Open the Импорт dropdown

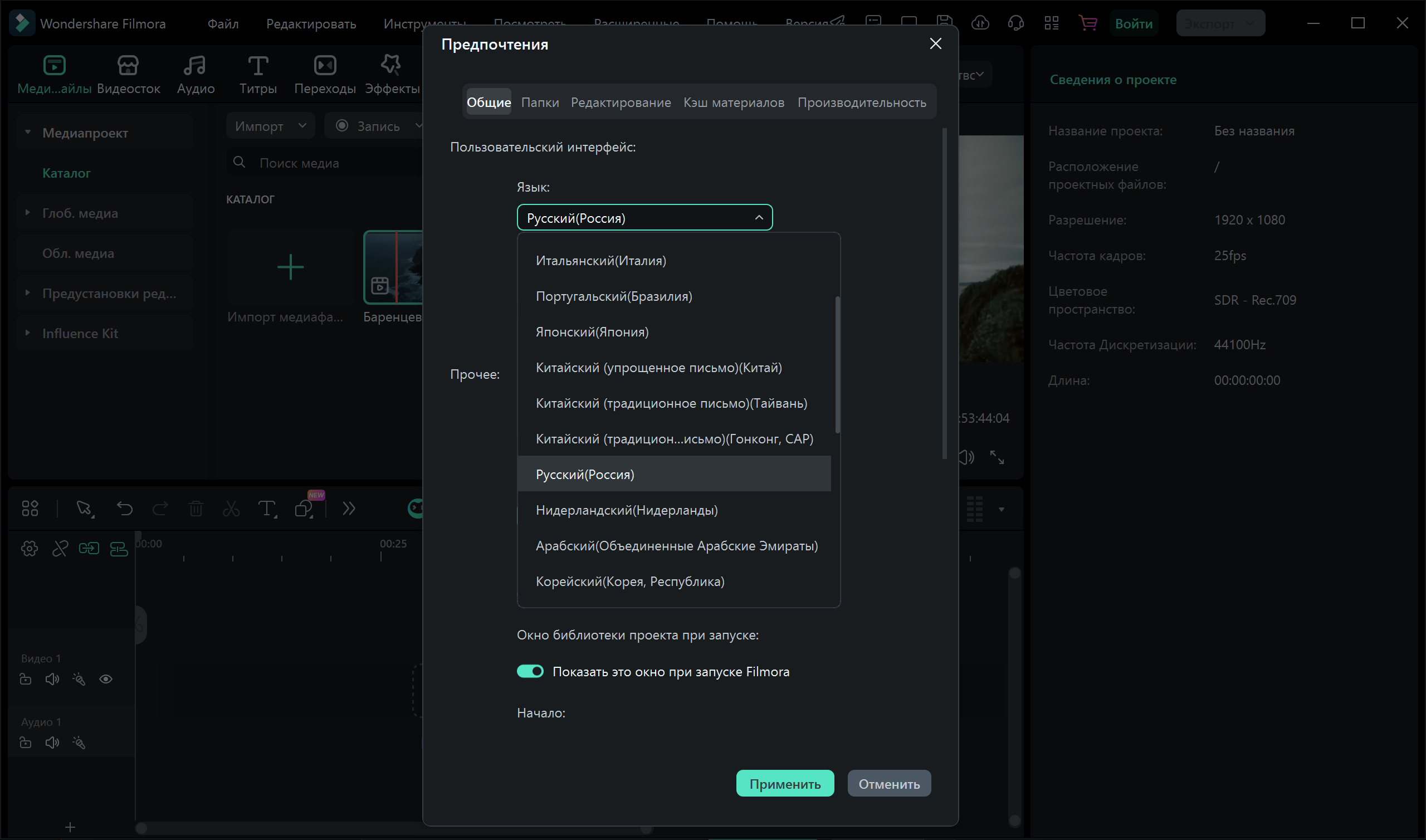[271, 126]
